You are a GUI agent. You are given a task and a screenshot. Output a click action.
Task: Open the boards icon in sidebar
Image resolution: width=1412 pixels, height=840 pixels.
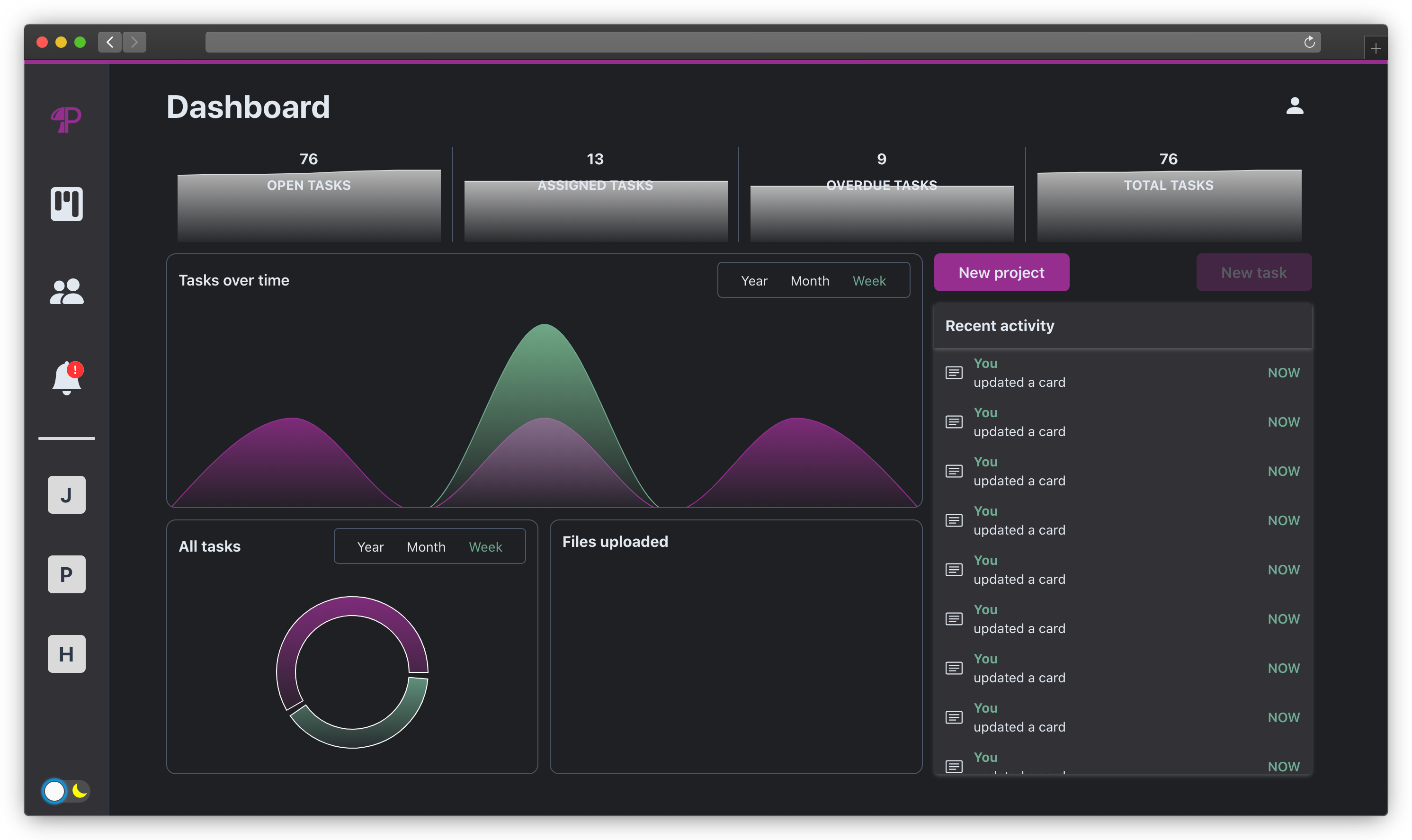(x=67, y=204)
